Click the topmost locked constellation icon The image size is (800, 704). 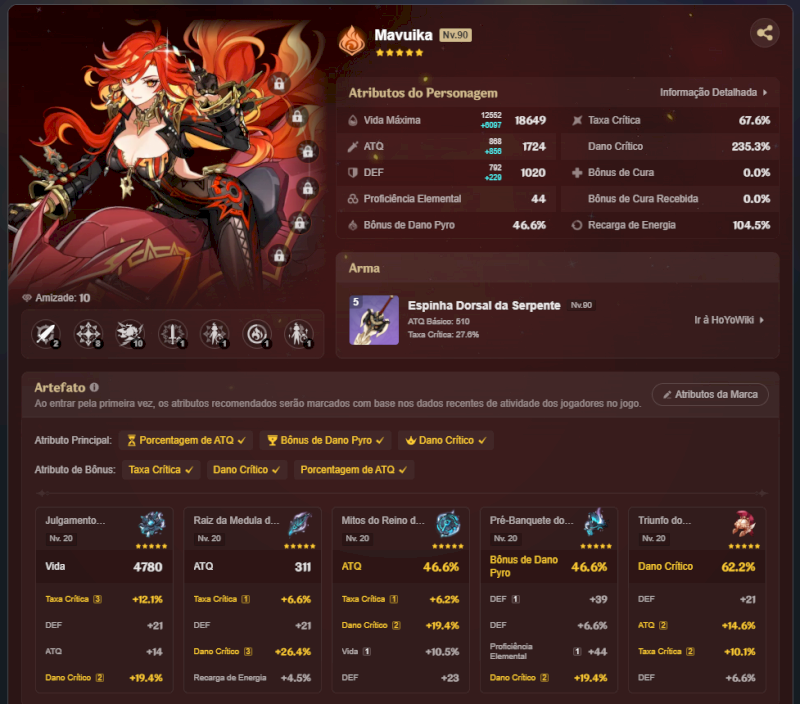[x=279, y=83]
